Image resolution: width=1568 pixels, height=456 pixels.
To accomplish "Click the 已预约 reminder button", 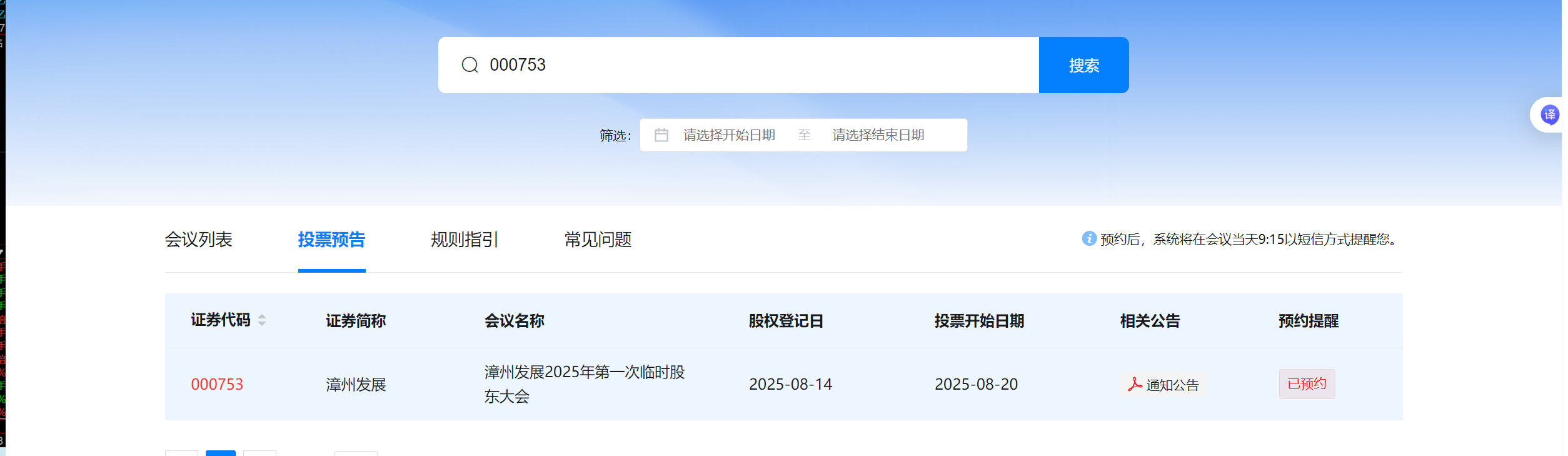I will 1307,384.
